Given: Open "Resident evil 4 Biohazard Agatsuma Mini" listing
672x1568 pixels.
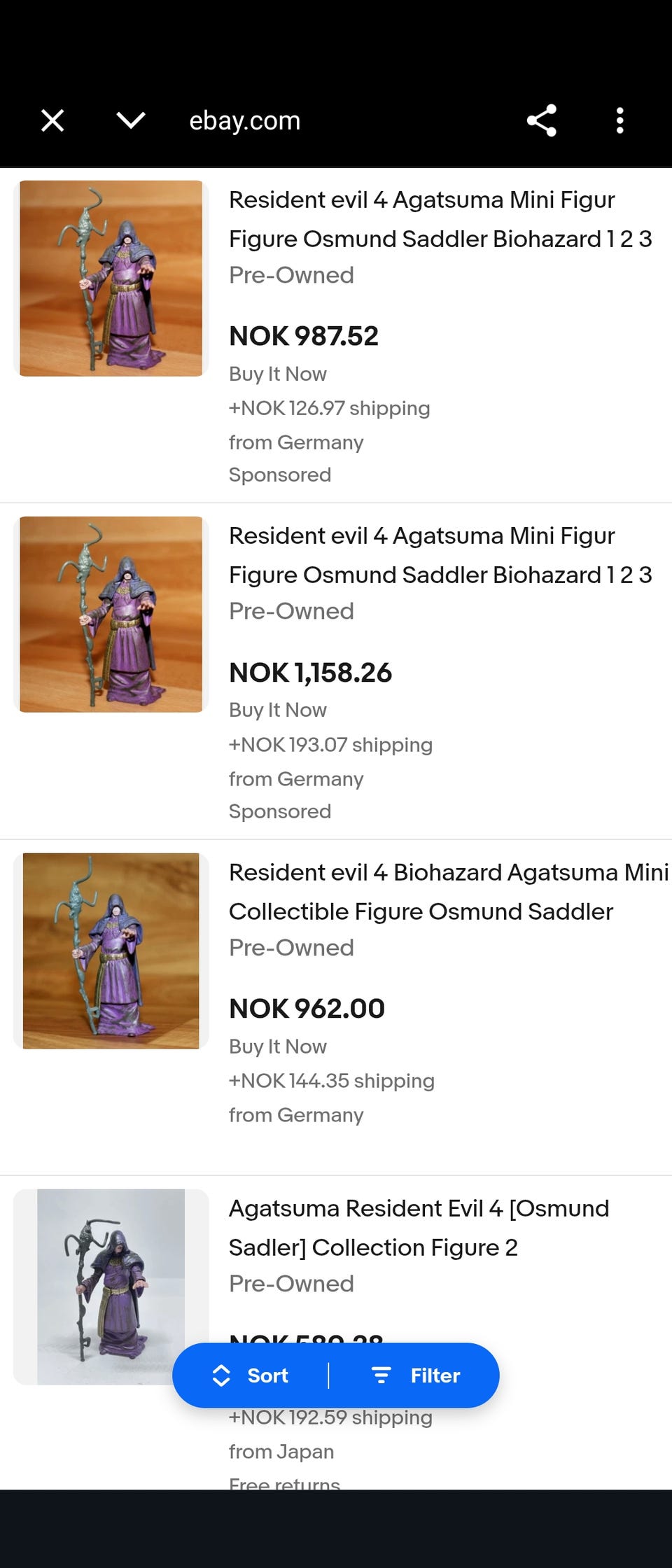Looking at the screenshot, I should tap(448, 873).
